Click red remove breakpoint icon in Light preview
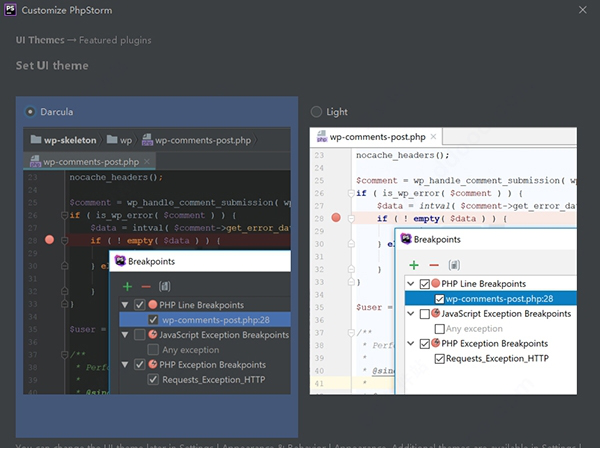Viewport: 600px width, 465px height. tap(434, 265)
